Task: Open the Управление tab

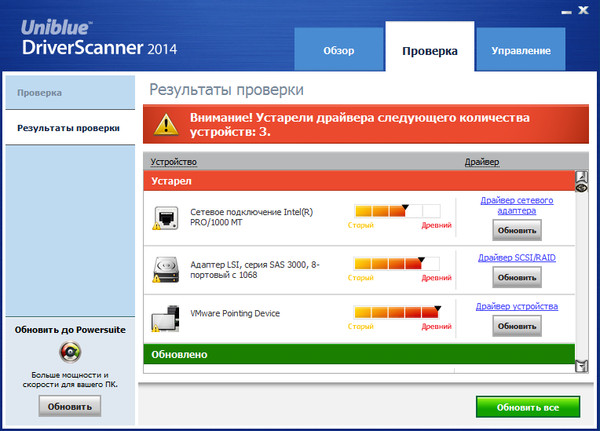Action: pyautogui.click(x=520, y=50)
